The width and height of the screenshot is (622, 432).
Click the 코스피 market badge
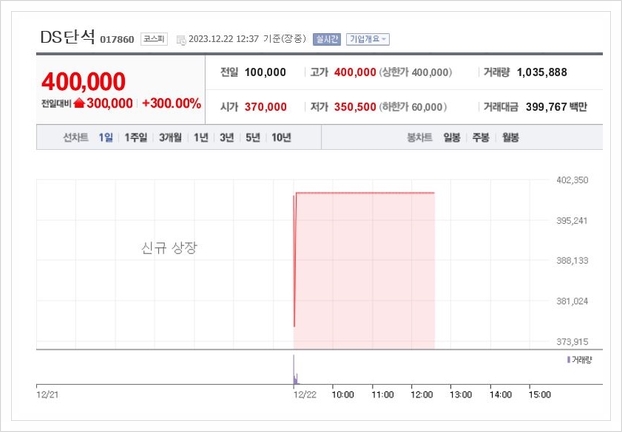click(x=154, y=39)
